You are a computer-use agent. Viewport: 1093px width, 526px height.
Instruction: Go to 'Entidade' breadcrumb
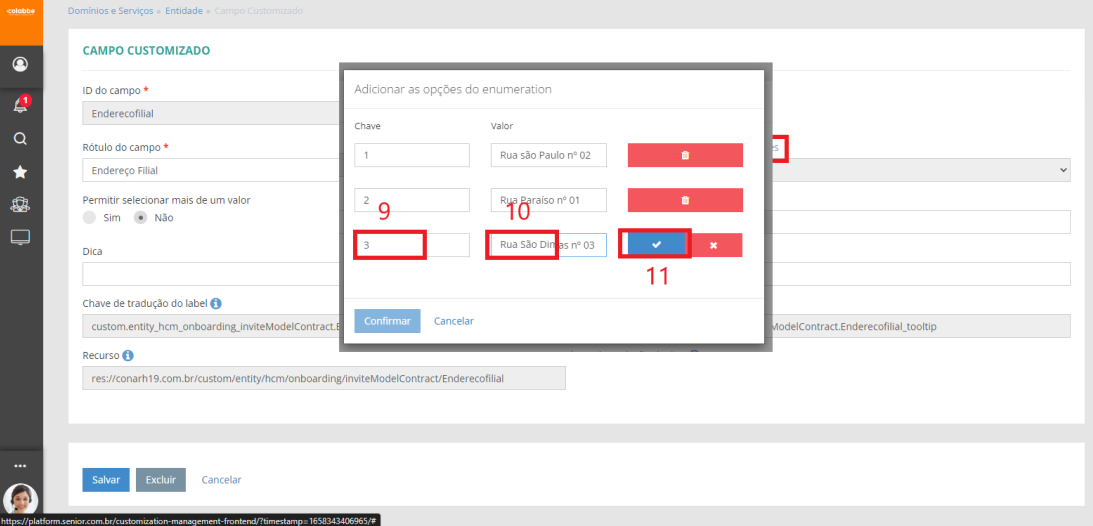click(185, 11)
